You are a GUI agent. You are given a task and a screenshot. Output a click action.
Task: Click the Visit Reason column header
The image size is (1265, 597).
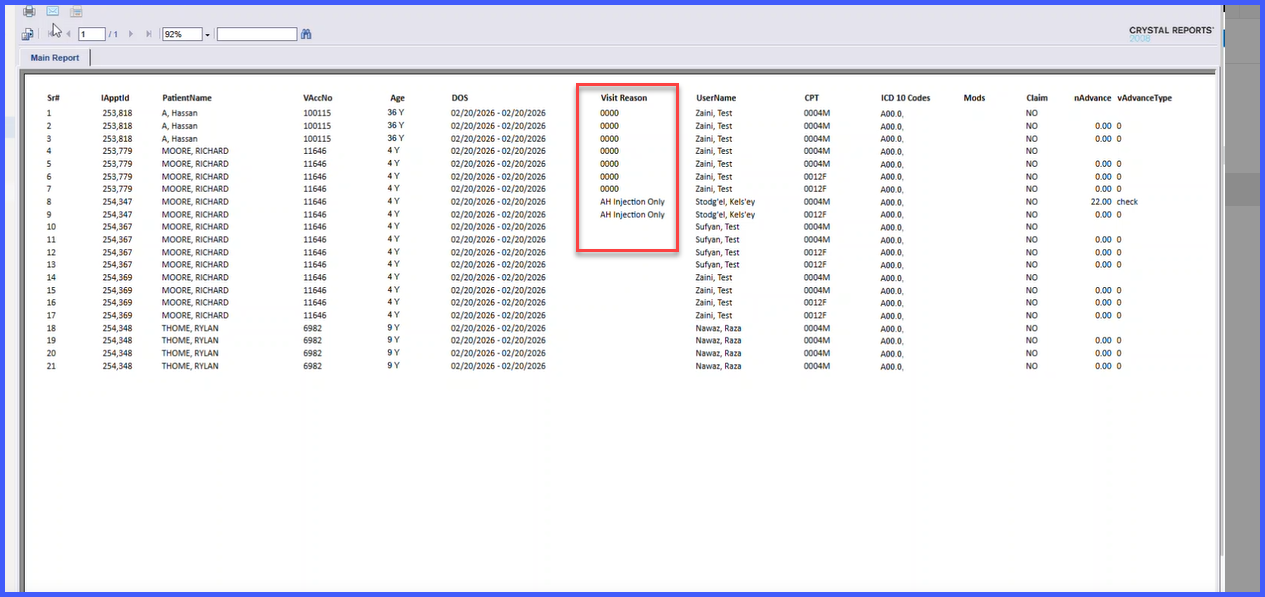point(623,98)
